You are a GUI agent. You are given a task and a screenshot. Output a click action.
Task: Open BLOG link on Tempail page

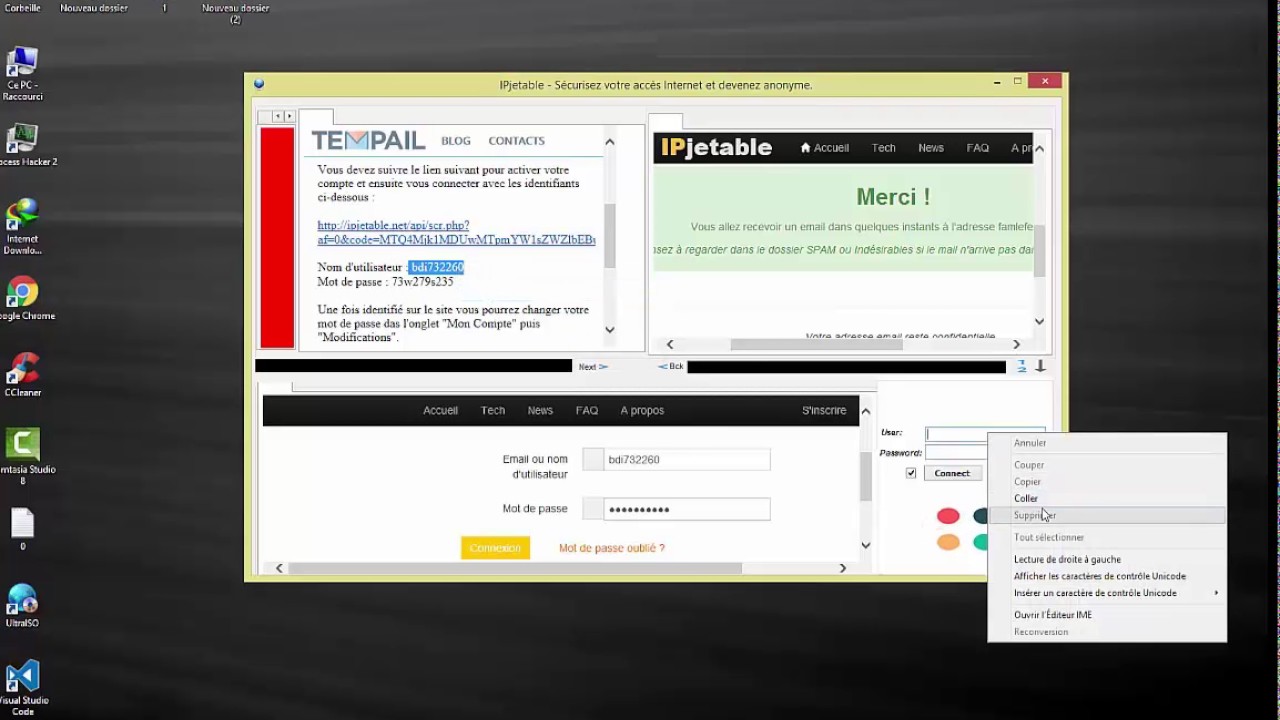456,141
